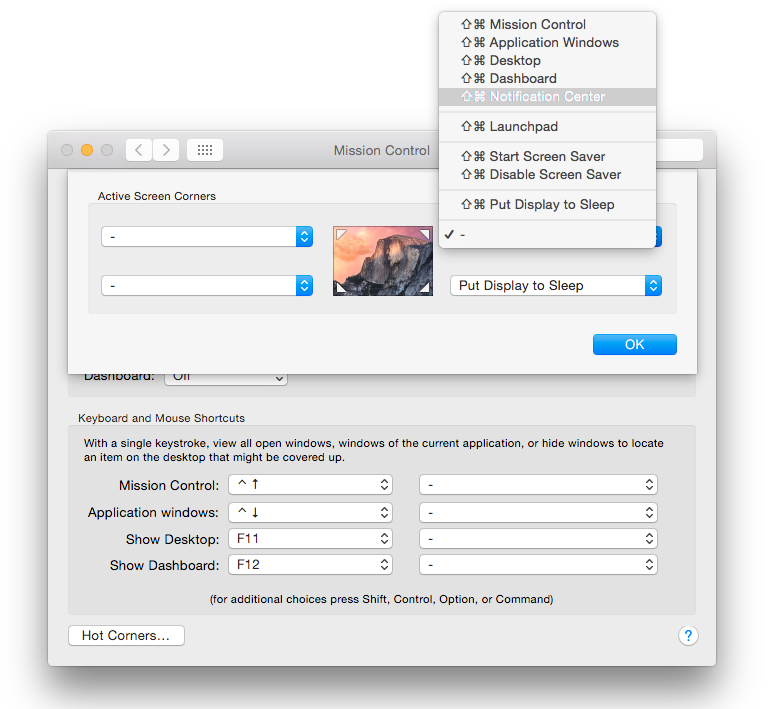The width and height of the screenshot is (780, 709).
Task: Open bottom-left corner action dropdown
Action: (x=207, y=286)
